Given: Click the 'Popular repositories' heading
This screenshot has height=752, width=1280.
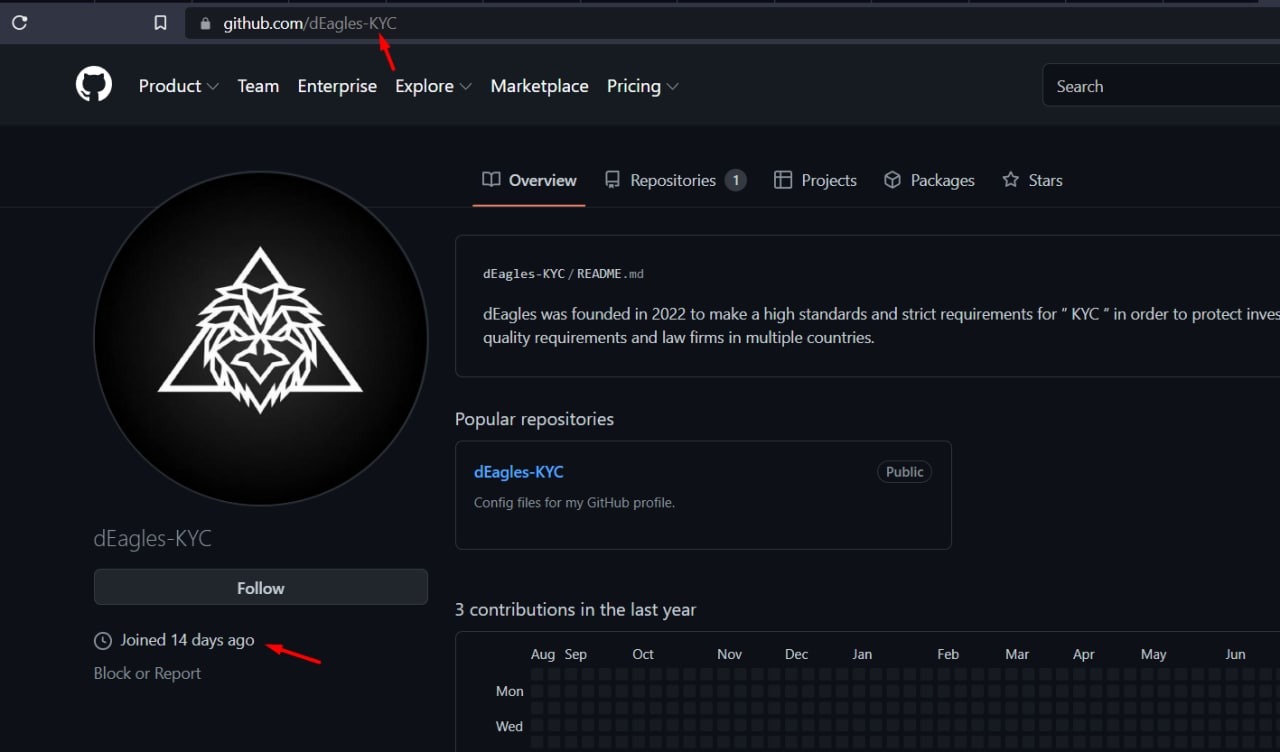Looking at the screenshot, I should pyautogui.click(x=534, y=419).
